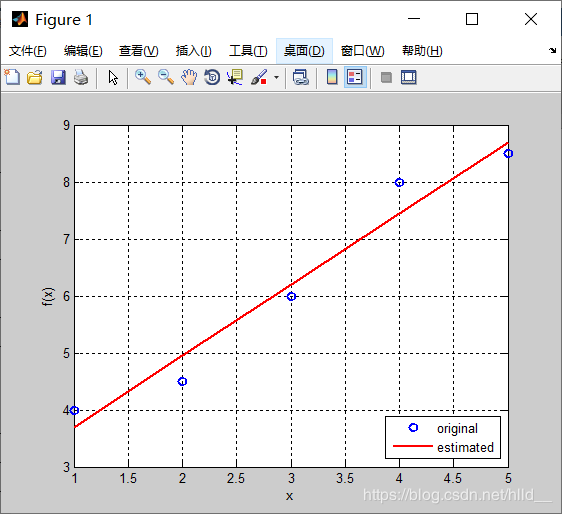Click the Open File folder icon
562x514 pixels.
pos(35,77)
